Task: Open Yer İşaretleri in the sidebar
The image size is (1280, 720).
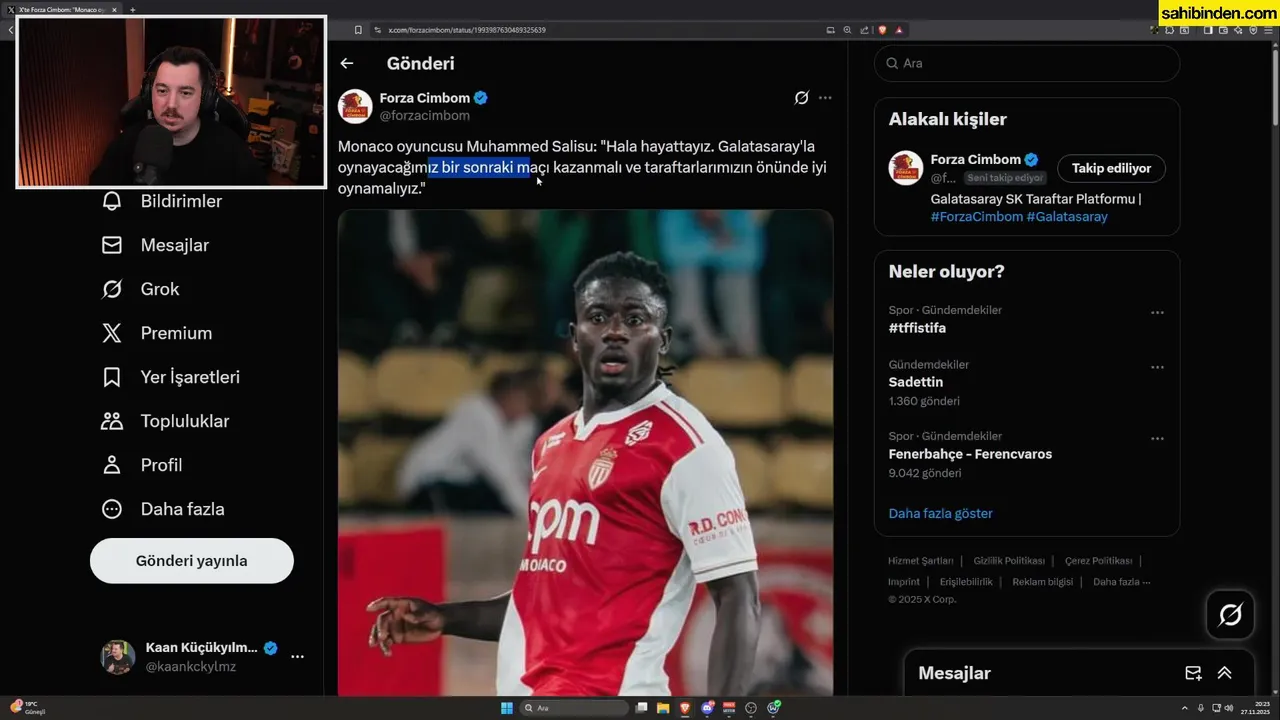Action: 171,377
